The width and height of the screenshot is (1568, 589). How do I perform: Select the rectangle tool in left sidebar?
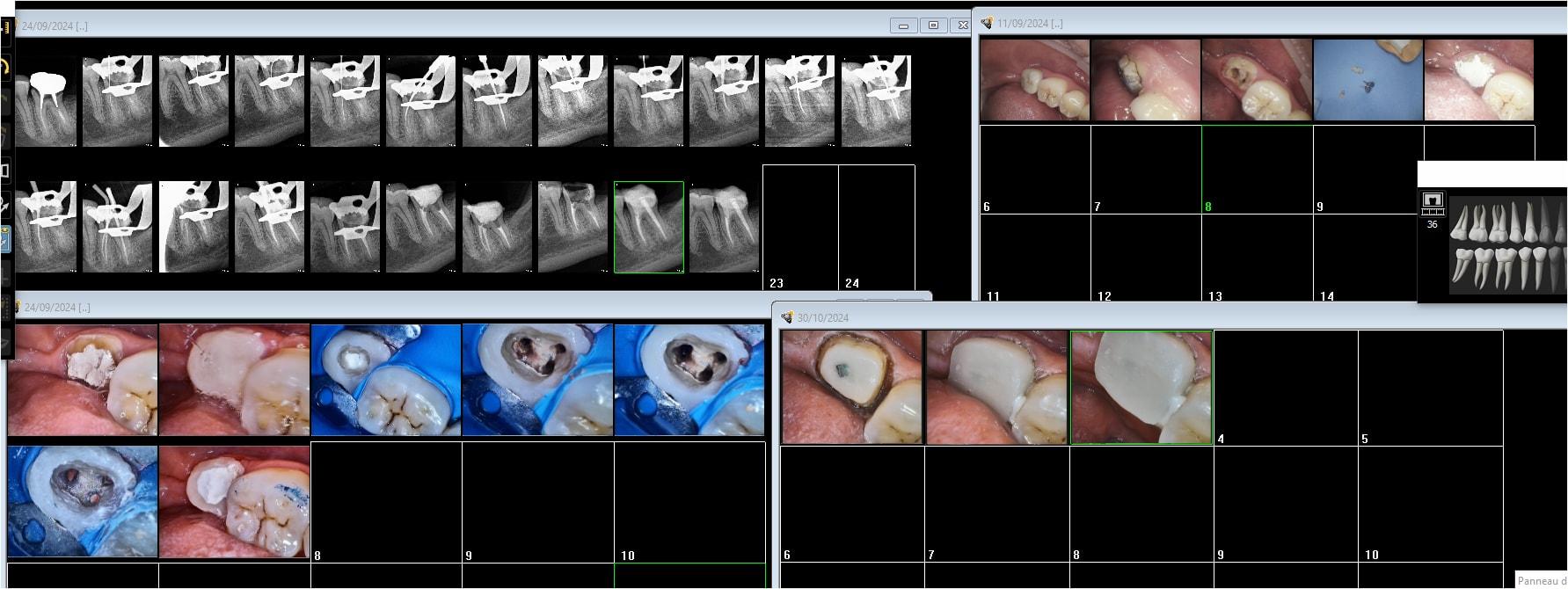click(5, 170)
